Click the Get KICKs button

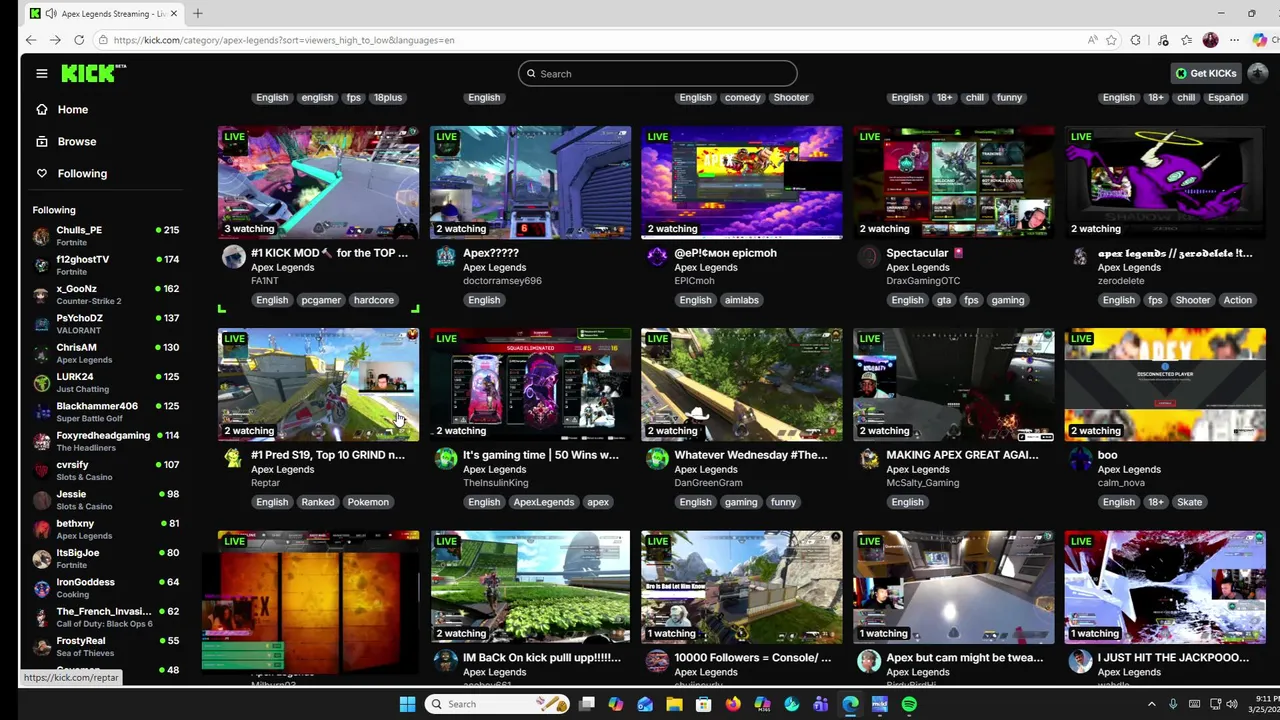pos(1206,73)
